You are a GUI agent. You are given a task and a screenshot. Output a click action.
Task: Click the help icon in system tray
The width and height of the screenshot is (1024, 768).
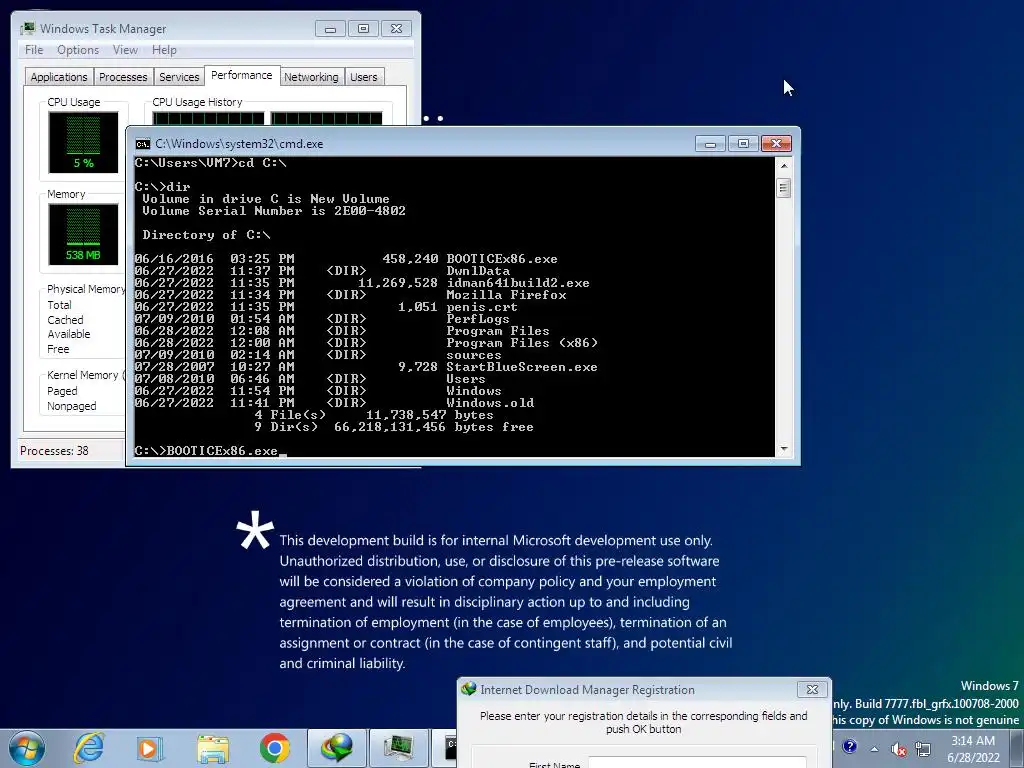tap(850, 746)
